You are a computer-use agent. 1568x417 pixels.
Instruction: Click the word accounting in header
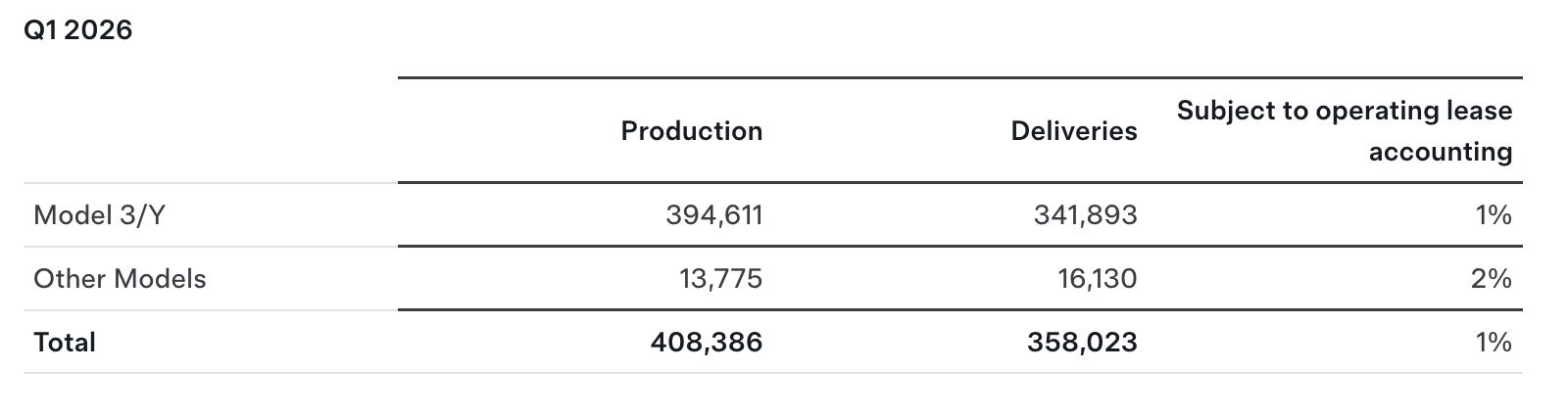(1441, 152)
